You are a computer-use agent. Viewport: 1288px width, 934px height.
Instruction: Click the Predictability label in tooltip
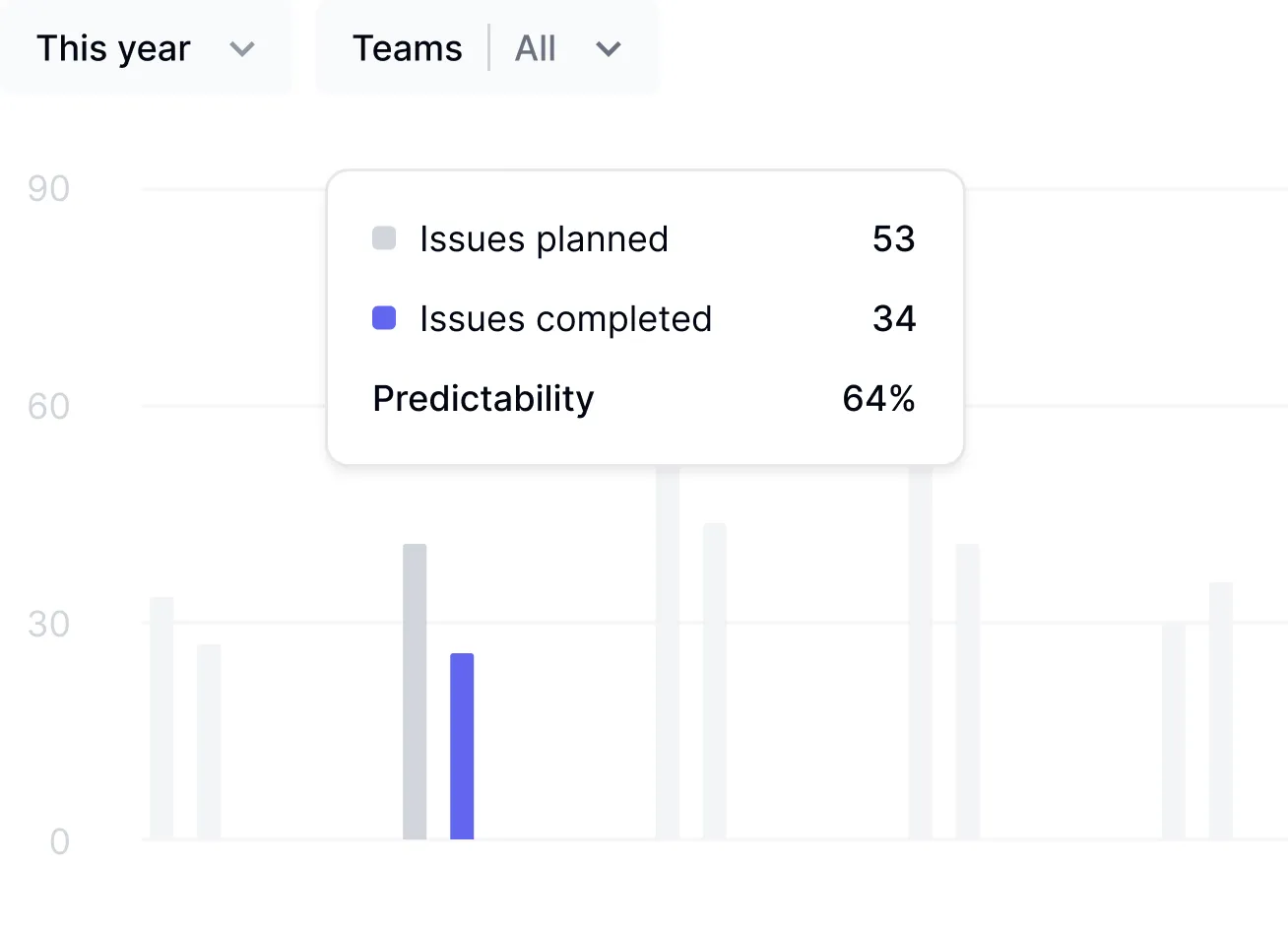coord(483,399)
